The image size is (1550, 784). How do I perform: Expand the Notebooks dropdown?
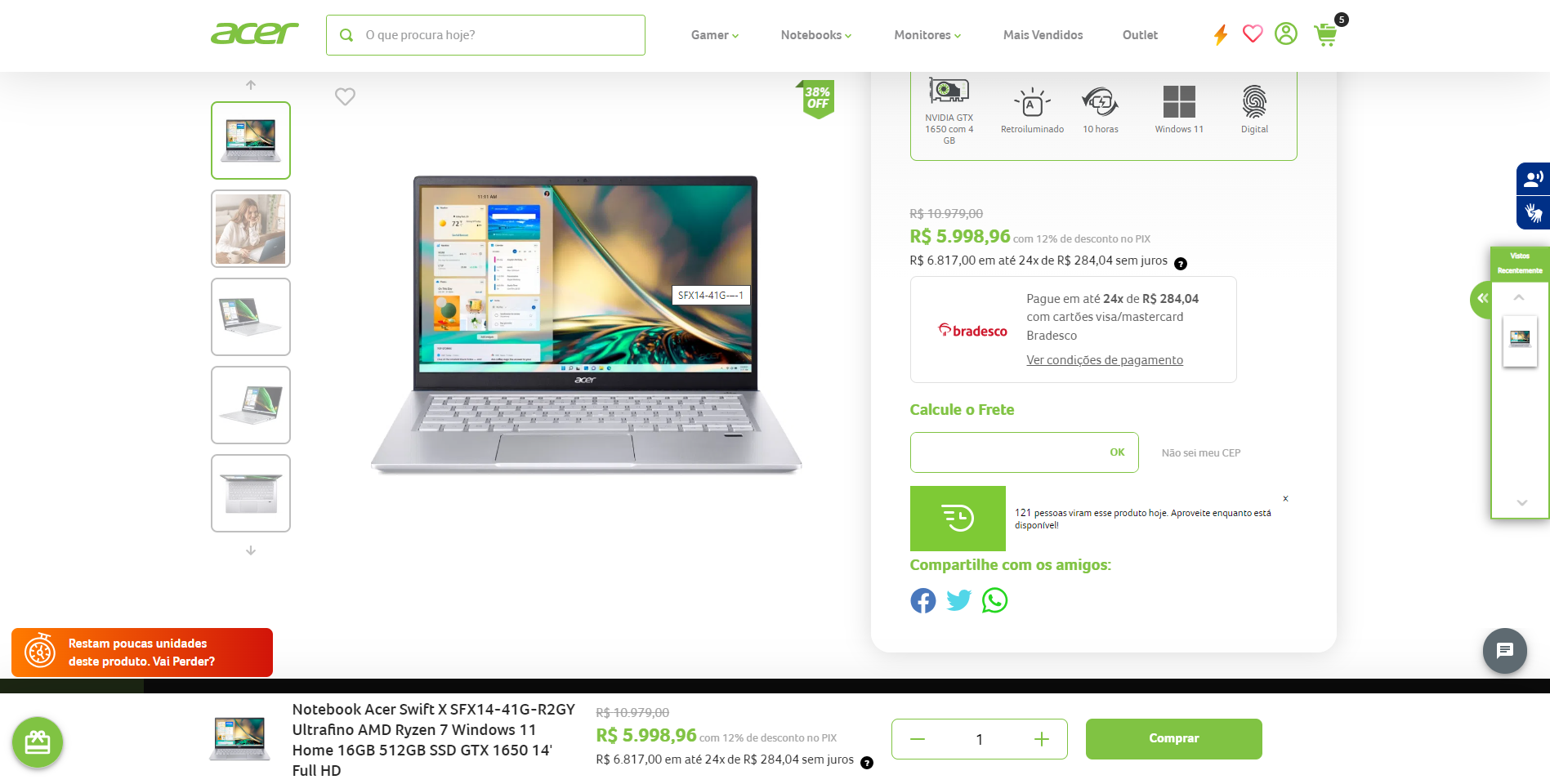tap(816, 35)
